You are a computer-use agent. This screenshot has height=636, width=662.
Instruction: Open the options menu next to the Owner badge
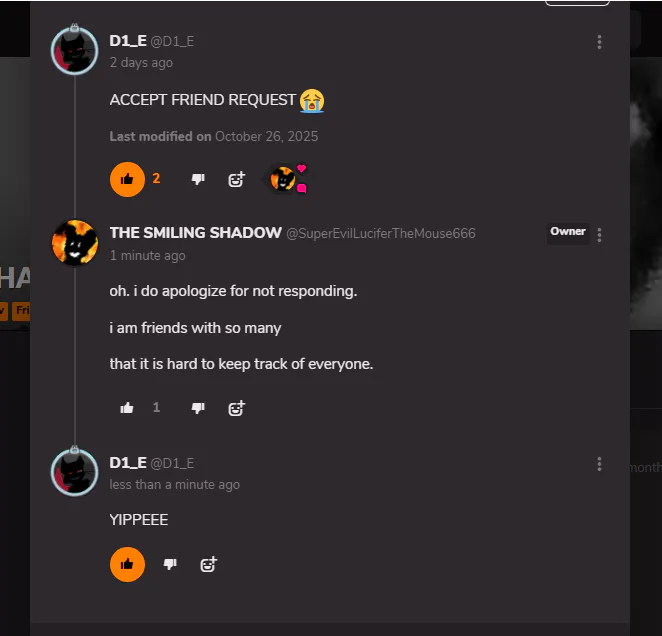(599, 235)
